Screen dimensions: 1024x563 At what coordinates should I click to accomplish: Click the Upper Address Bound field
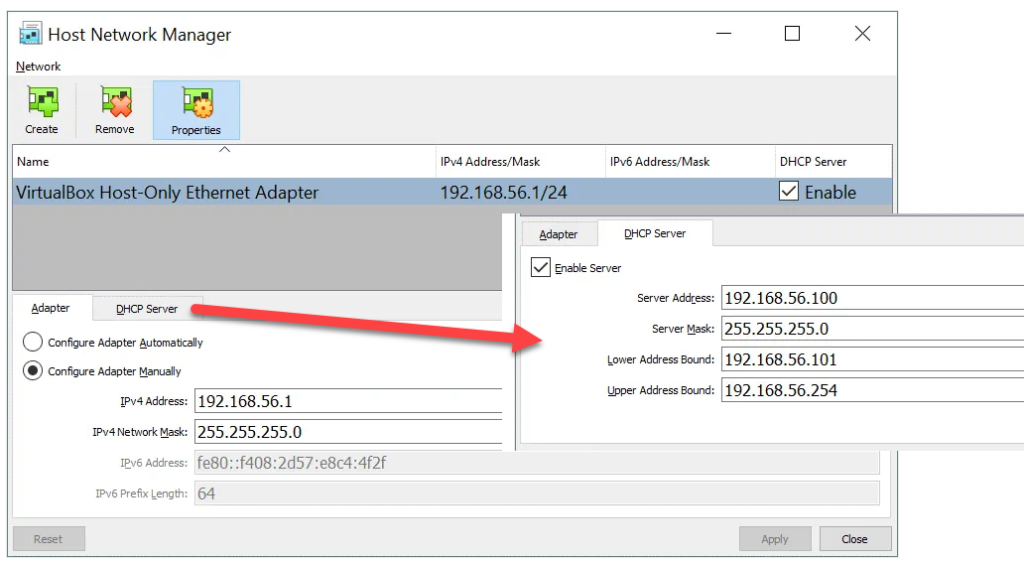click(872, 390)
